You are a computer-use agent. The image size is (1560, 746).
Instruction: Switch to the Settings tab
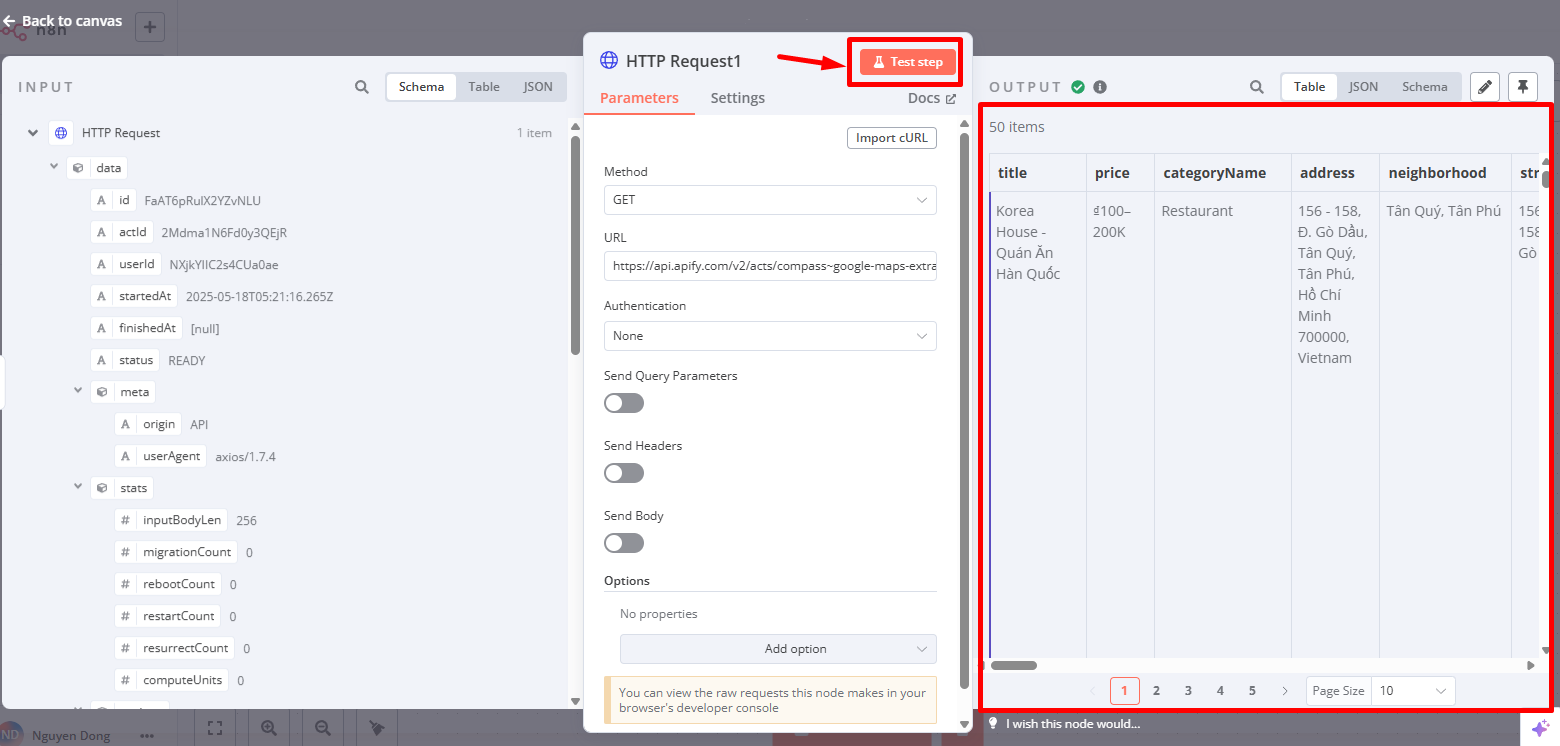737,98
